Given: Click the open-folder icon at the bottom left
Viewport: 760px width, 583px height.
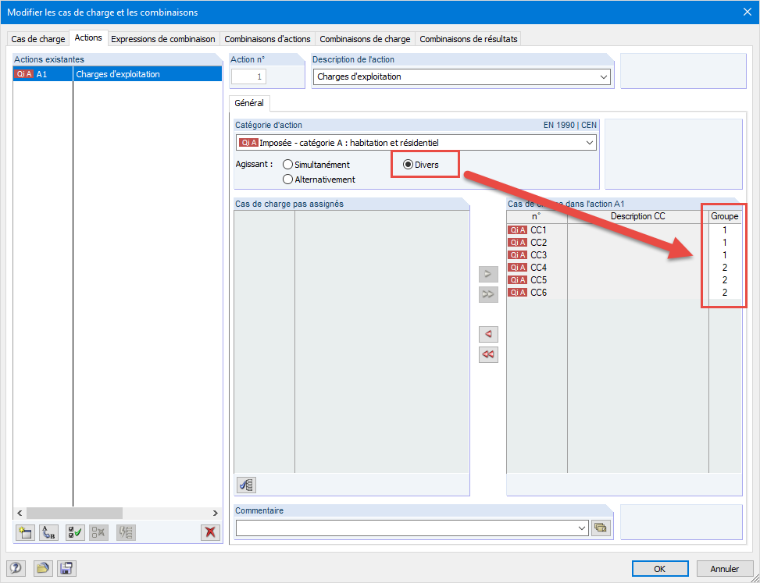Looking at the screenshot, I should (43, 568).
